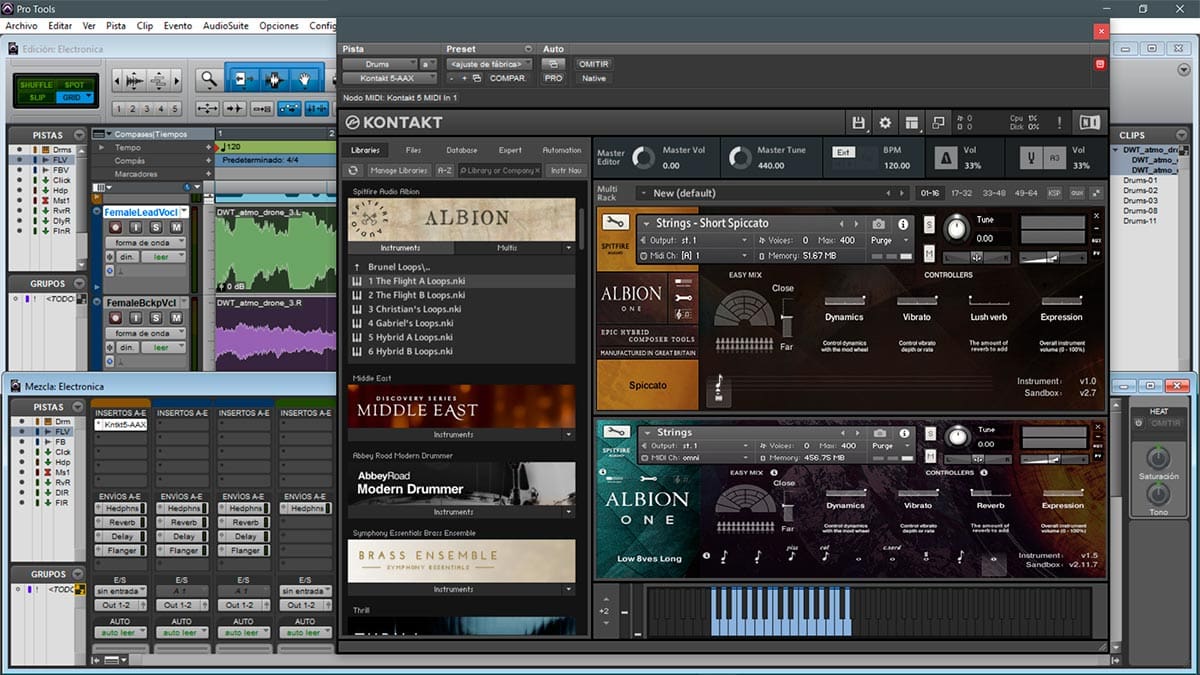Viewport: 1200px width, 675px height.
Task: Open the Pro Tools Archivo menu
Action: click(x=21, y=25)
